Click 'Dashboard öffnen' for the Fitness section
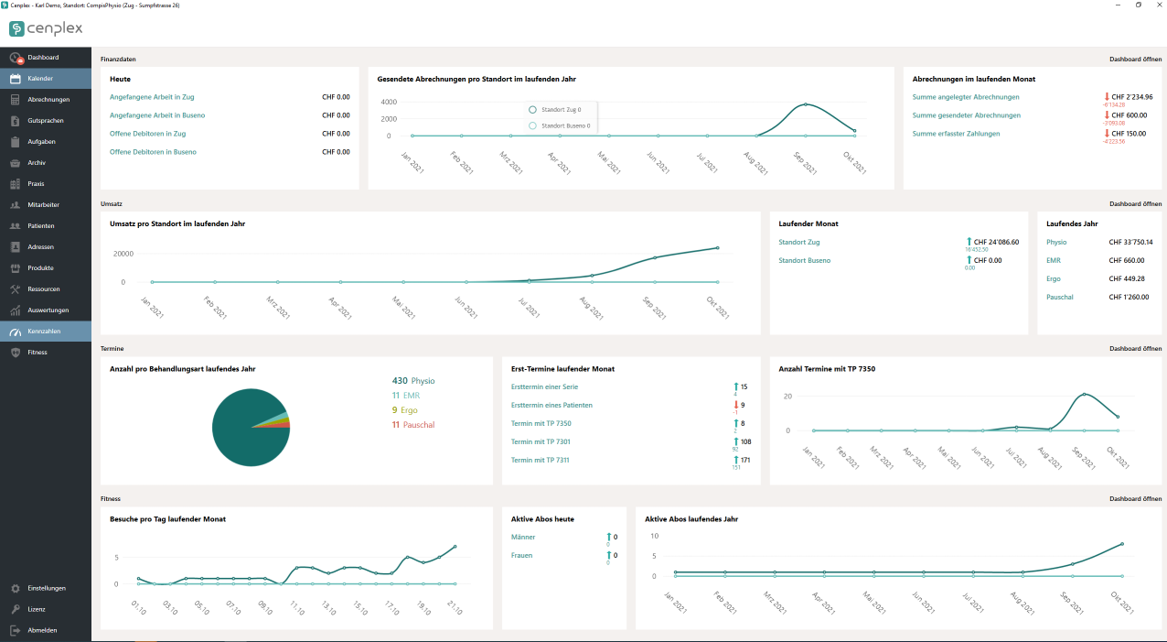This screenshot has height=642, width=1167. click(1135, 498)
